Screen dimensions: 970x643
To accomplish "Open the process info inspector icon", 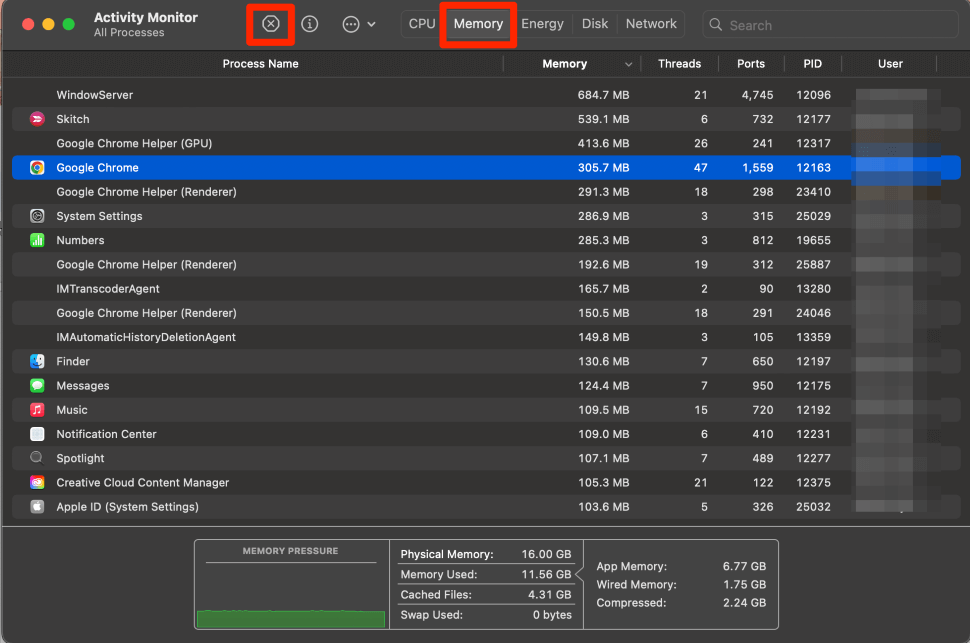I will [x=310, y=24].
